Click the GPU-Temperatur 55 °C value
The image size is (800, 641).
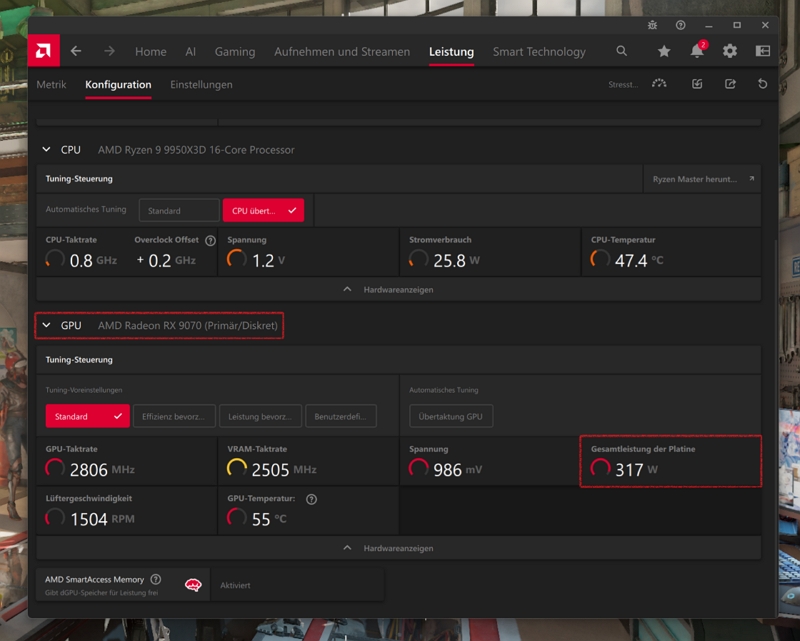pyautogui.click(x=269, y=519)
